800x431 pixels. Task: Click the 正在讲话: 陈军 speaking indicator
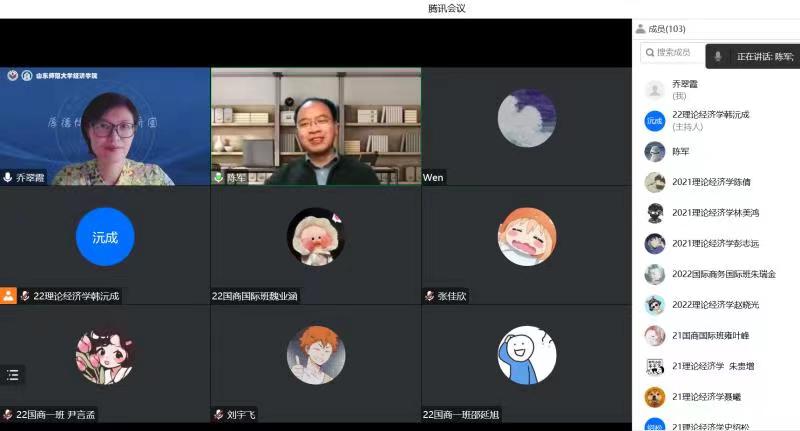tap(753, 57)
